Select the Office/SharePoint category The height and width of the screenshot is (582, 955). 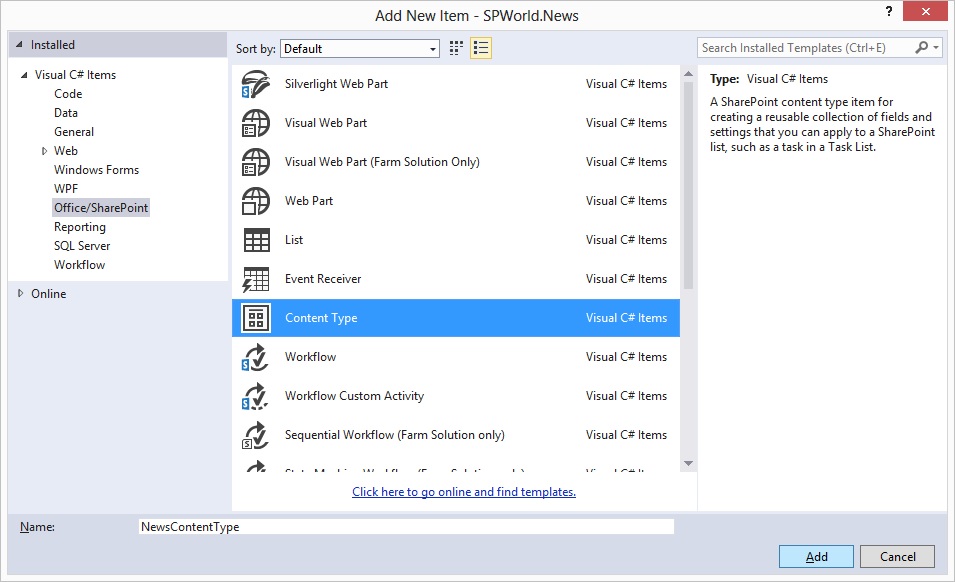pyautogui.click(x=101, y=208)
